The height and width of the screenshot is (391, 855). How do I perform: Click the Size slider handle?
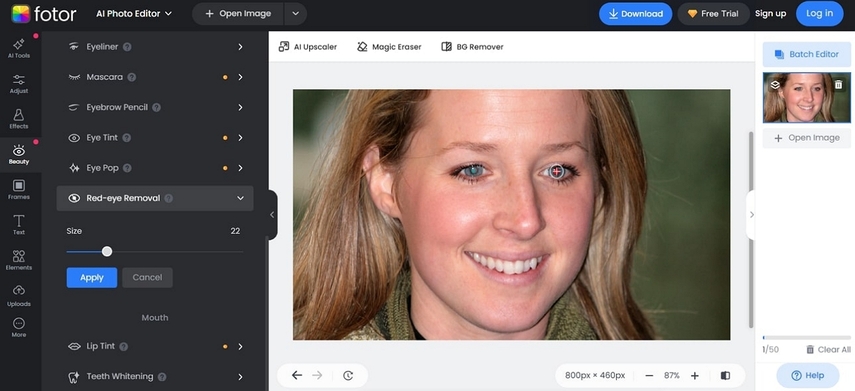(x=107, y=251)
